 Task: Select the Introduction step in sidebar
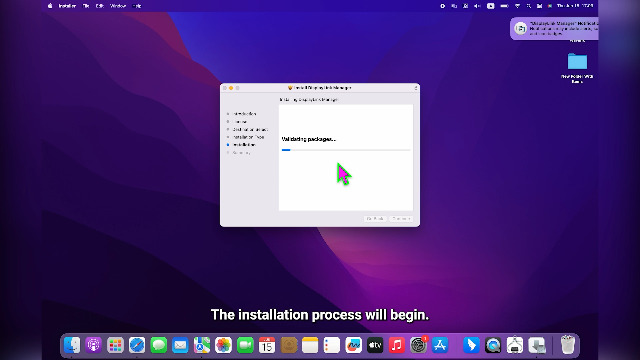(244, 114)
